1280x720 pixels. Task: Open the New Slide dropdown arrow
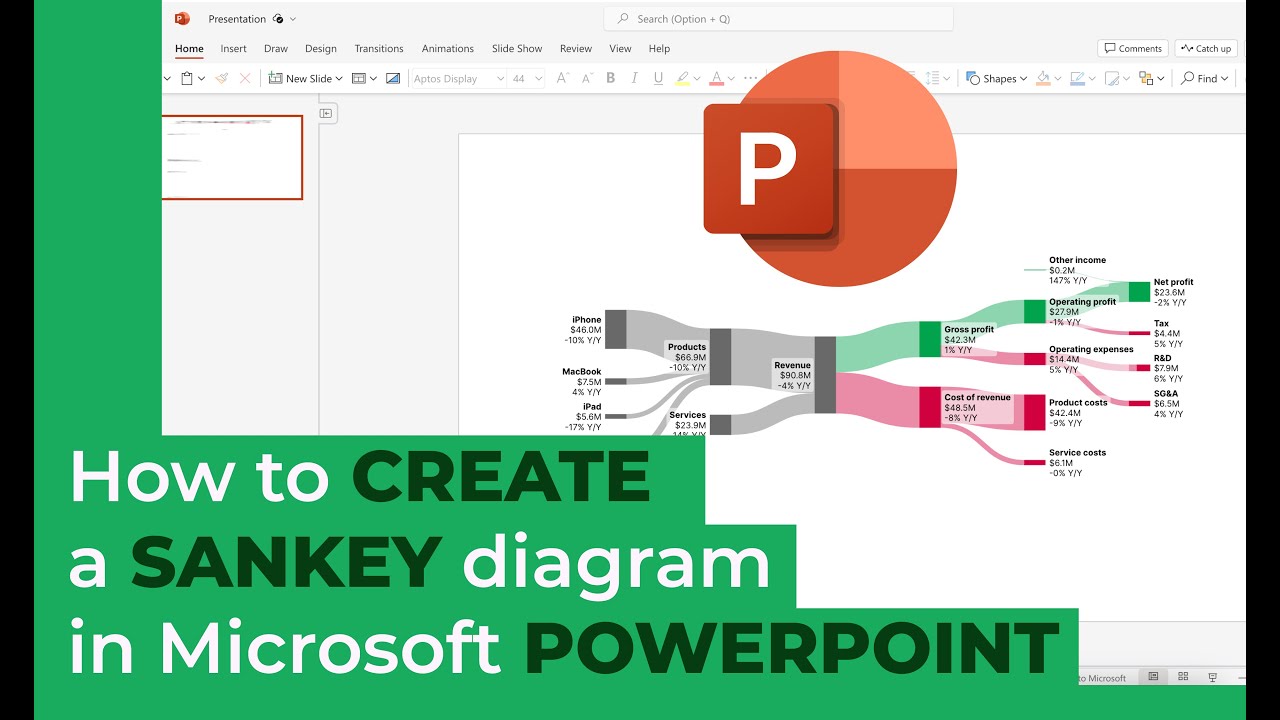tap(339, 78)
